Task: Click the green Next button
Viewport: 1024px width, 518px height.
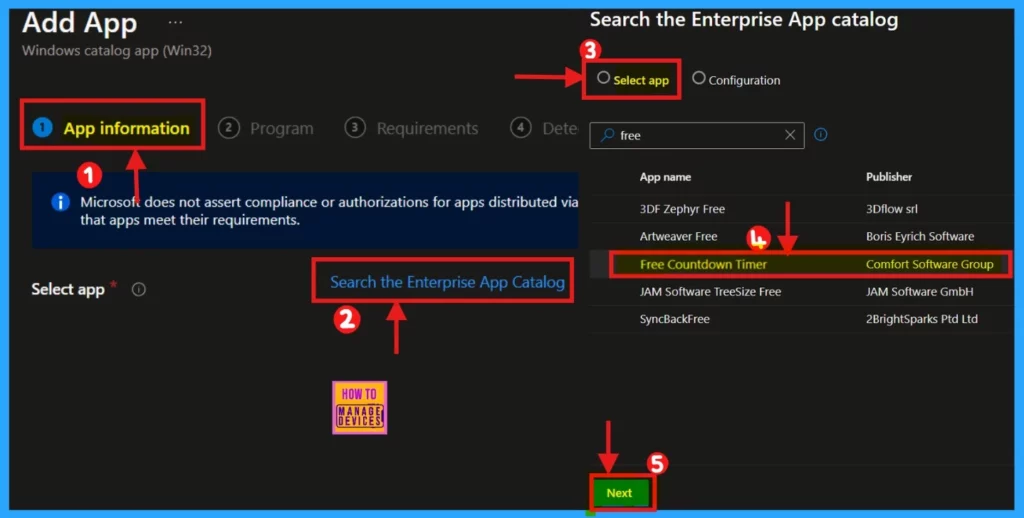Action: (x=619, y=493)
